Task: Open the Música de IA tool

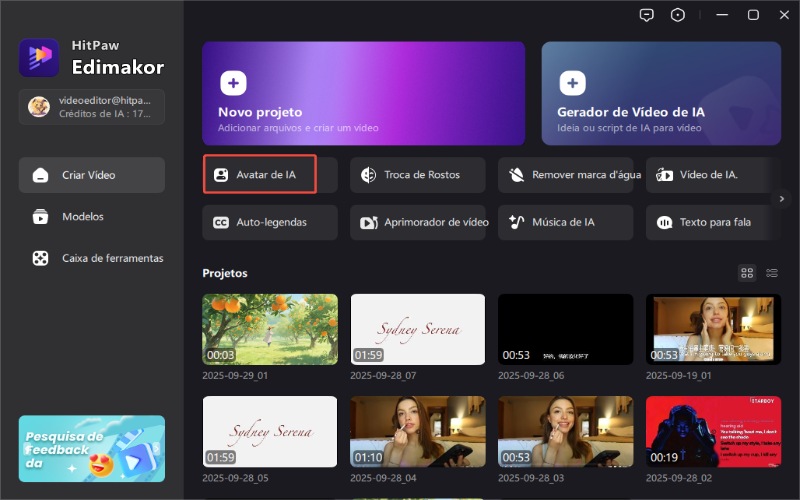Action: pos(565,222)
